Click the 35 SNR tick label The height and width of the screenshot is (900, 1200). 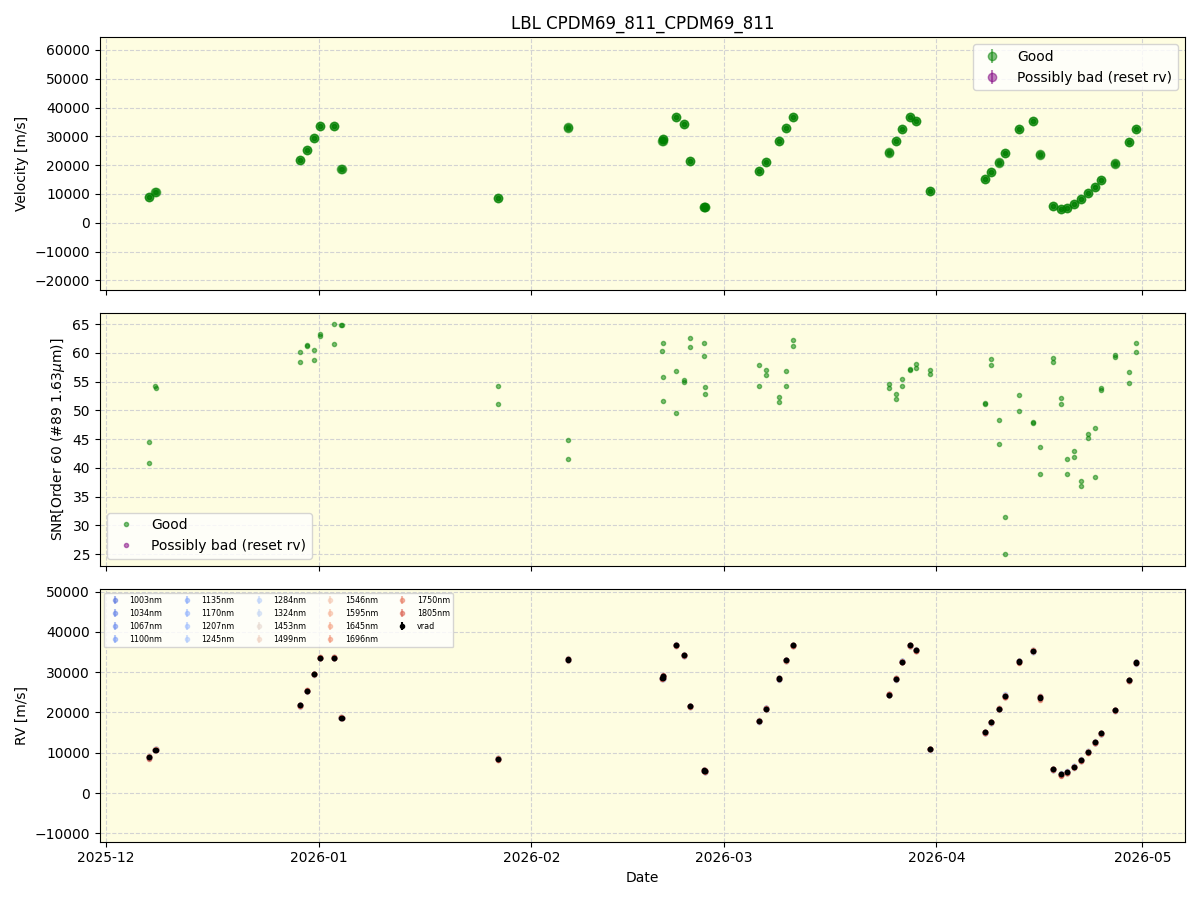pyautogui.click(x=84, y=497)
